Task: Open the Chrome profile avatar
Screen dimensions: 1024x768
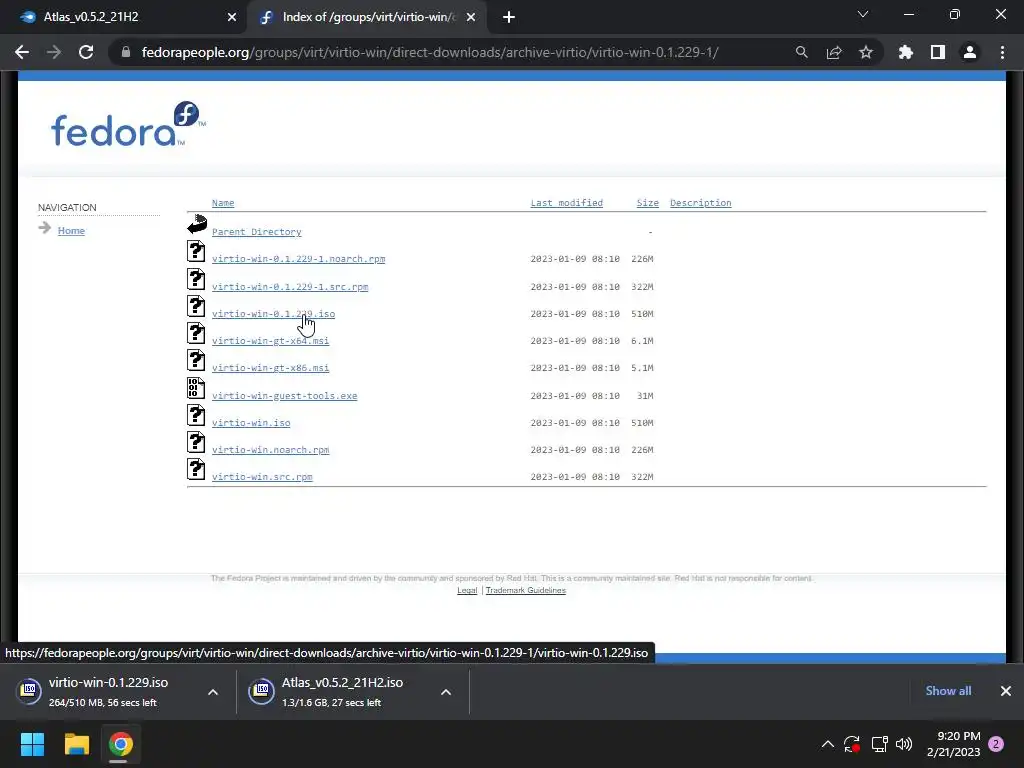Action: (x=970, y=52)
